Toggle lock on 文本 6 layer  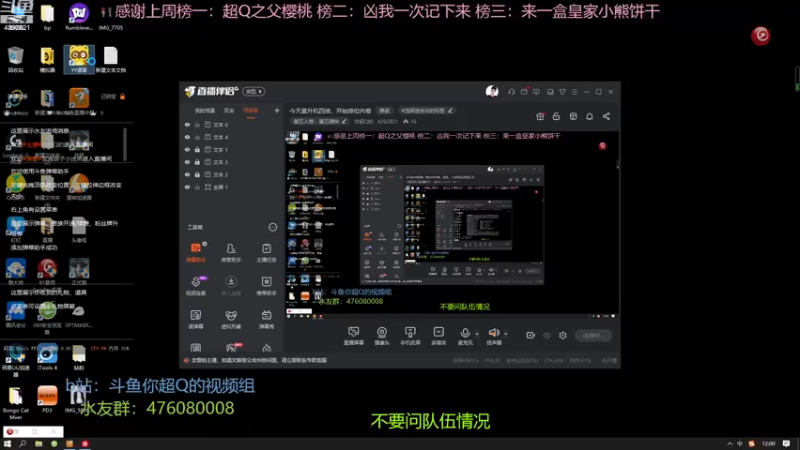point(197,124)
